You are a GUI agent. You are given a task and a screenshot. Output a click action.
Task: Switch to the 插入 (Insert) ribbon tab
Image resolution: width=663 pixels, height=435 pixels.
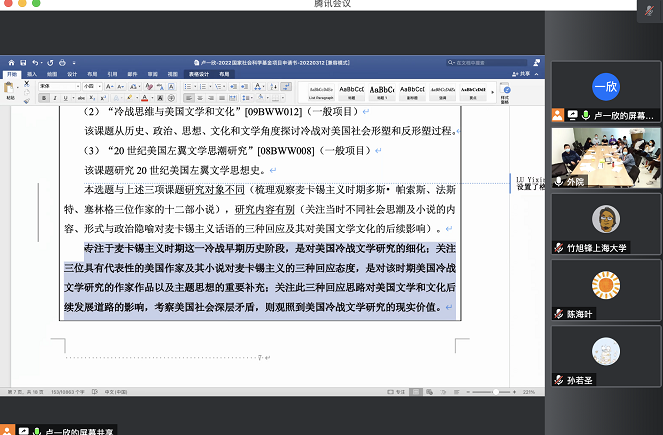coord(32,74)
